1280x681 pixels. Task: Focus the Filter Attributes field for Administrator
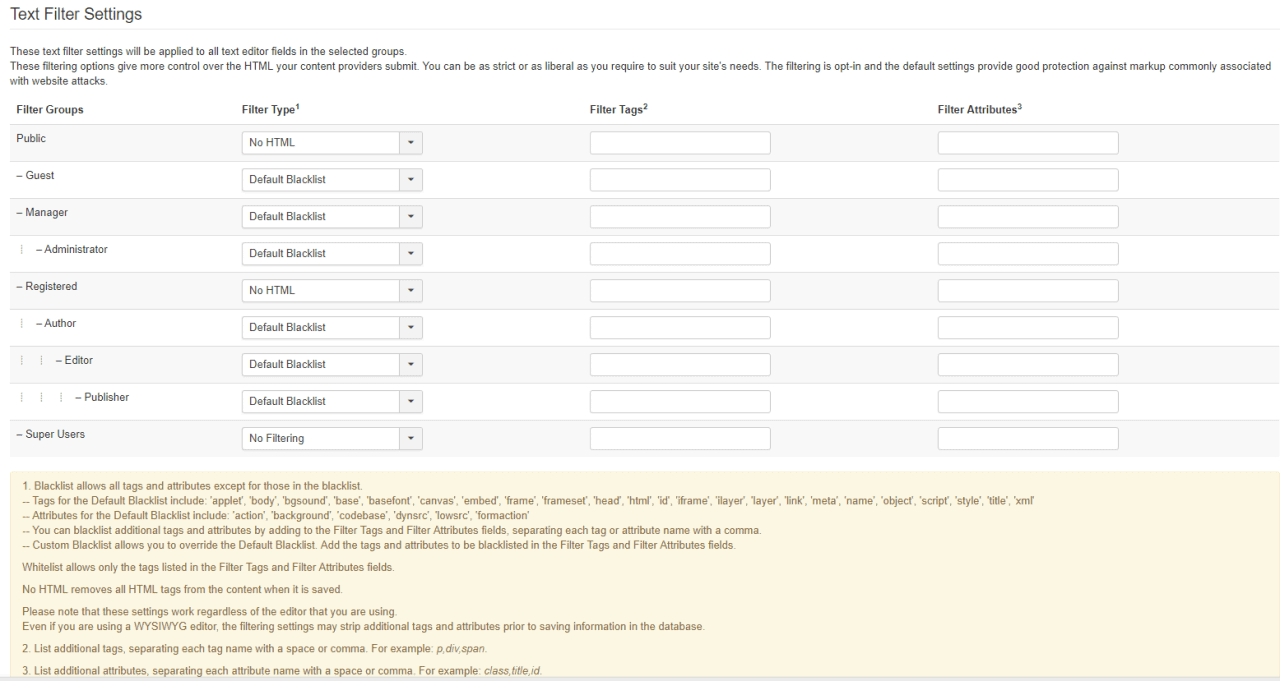[x=1028, y=254]
